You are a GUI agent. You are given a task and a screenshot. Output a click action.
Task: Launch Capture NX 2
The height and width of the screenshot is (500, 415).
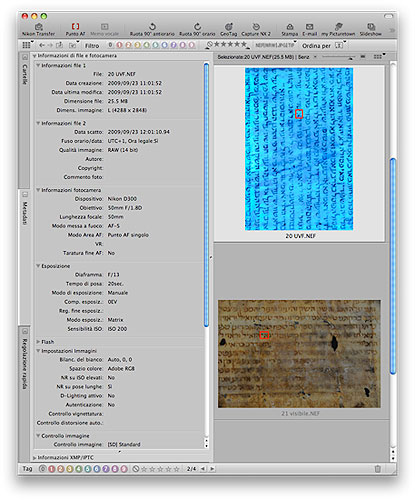[256, 29]
